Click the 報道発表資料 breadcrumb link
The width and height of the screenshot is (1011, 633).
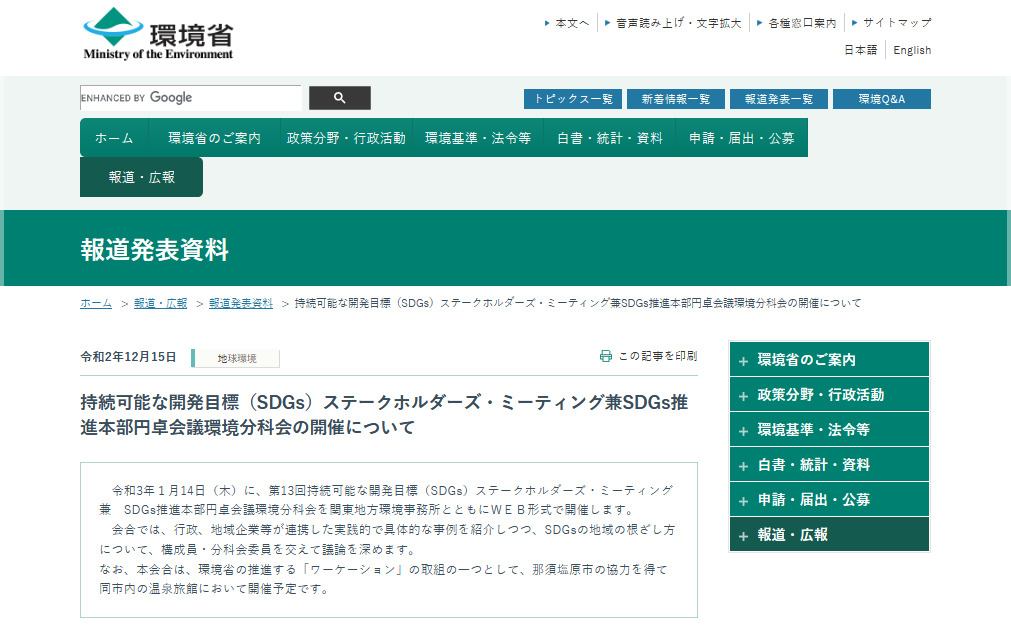coord(240,303)
